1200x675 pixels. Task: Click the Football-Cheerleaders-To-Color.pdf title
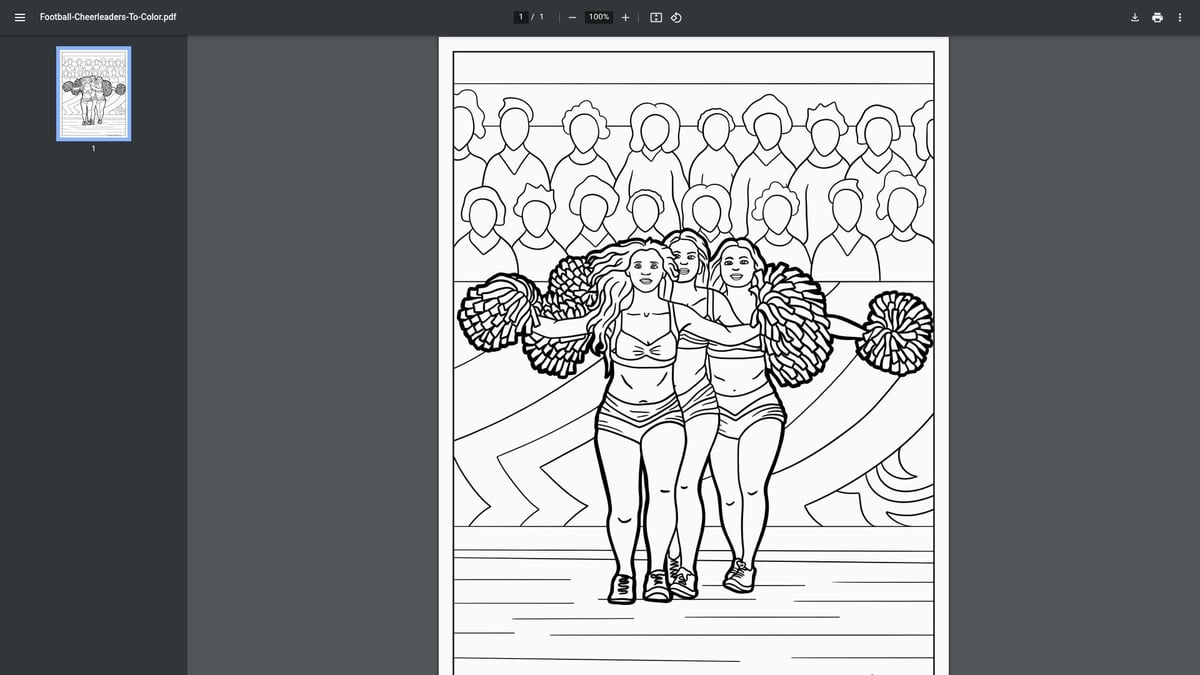(x=106, y=17)
